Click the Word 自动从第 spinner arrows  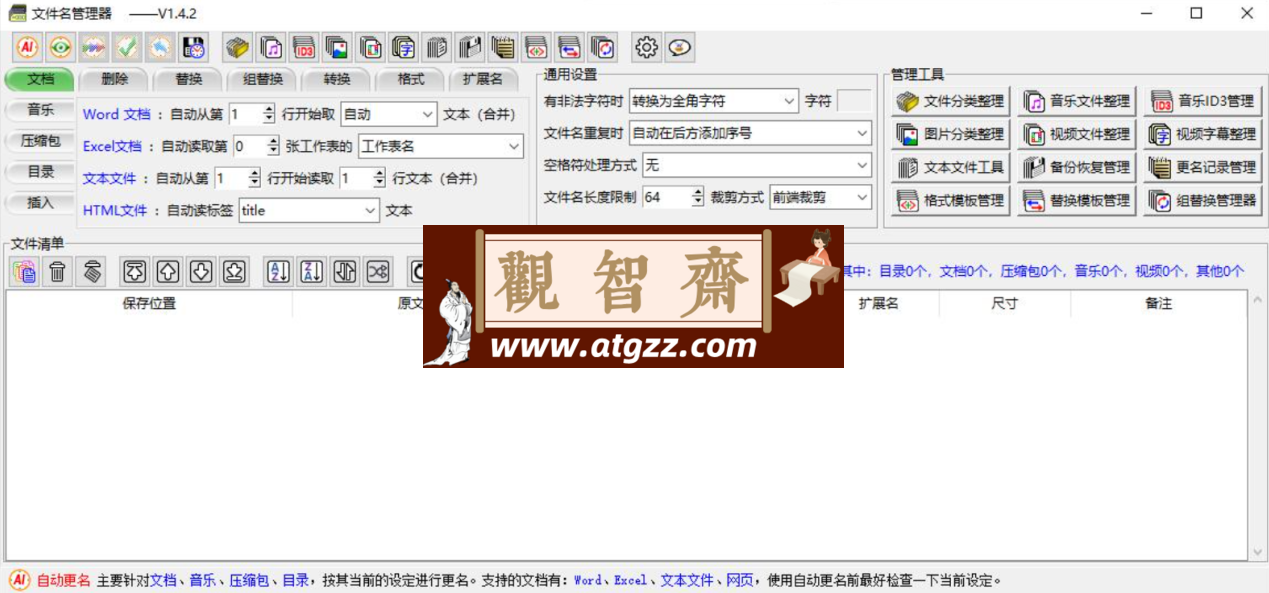(x=268, y=114)
